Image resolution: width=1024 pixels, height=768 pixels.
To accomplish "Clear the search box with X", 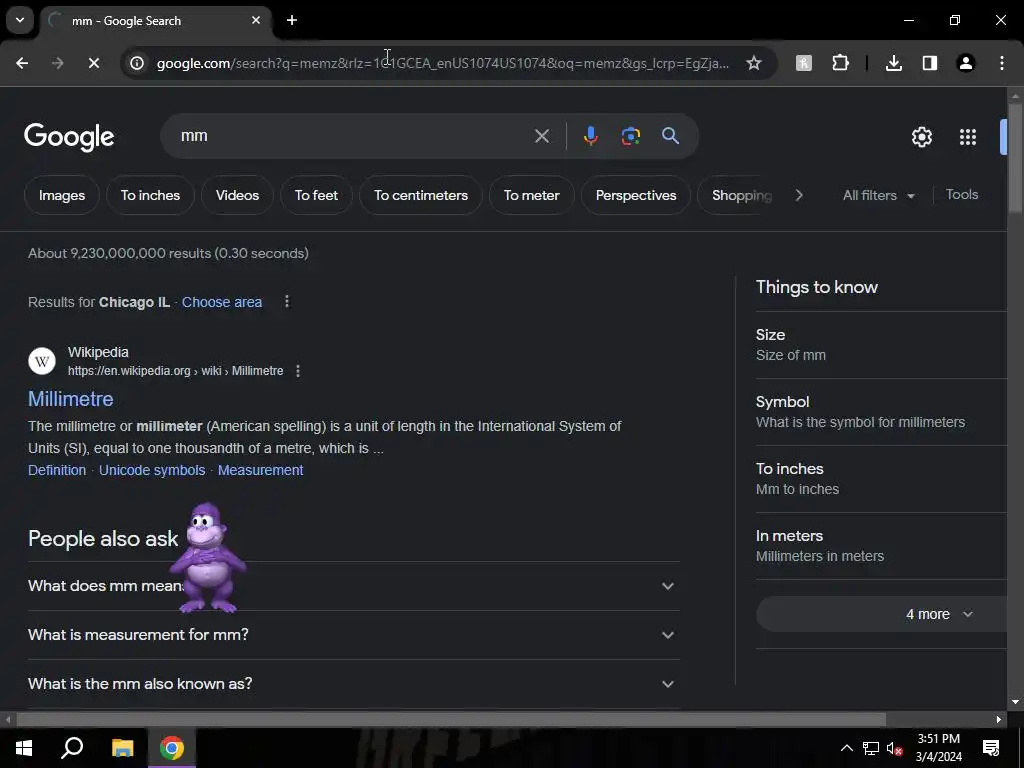I will coord(541,136).
